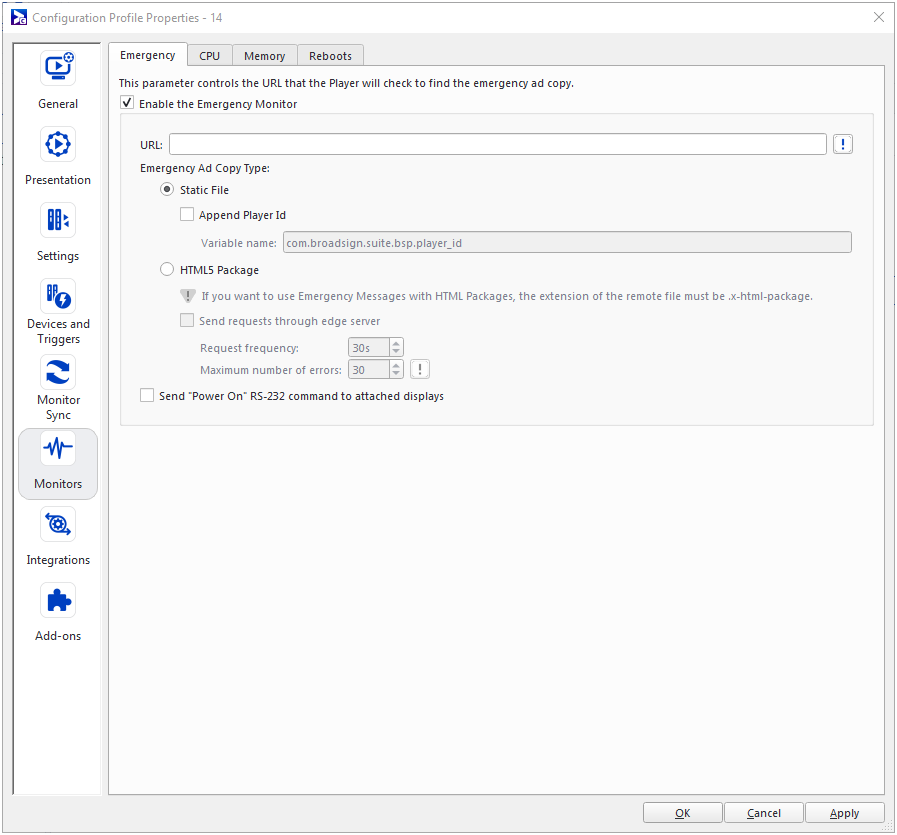Screen dimensions: 897x835
Task: Open the Integrations section icon
Action: [58, 524]
